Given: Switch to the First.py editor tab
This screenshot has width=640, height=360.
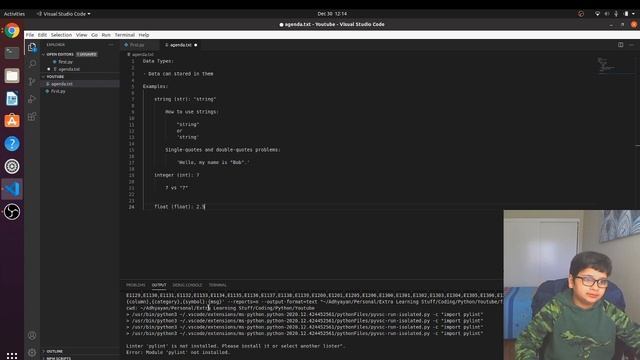Looking at the screenshot, I should click(138, 45).
